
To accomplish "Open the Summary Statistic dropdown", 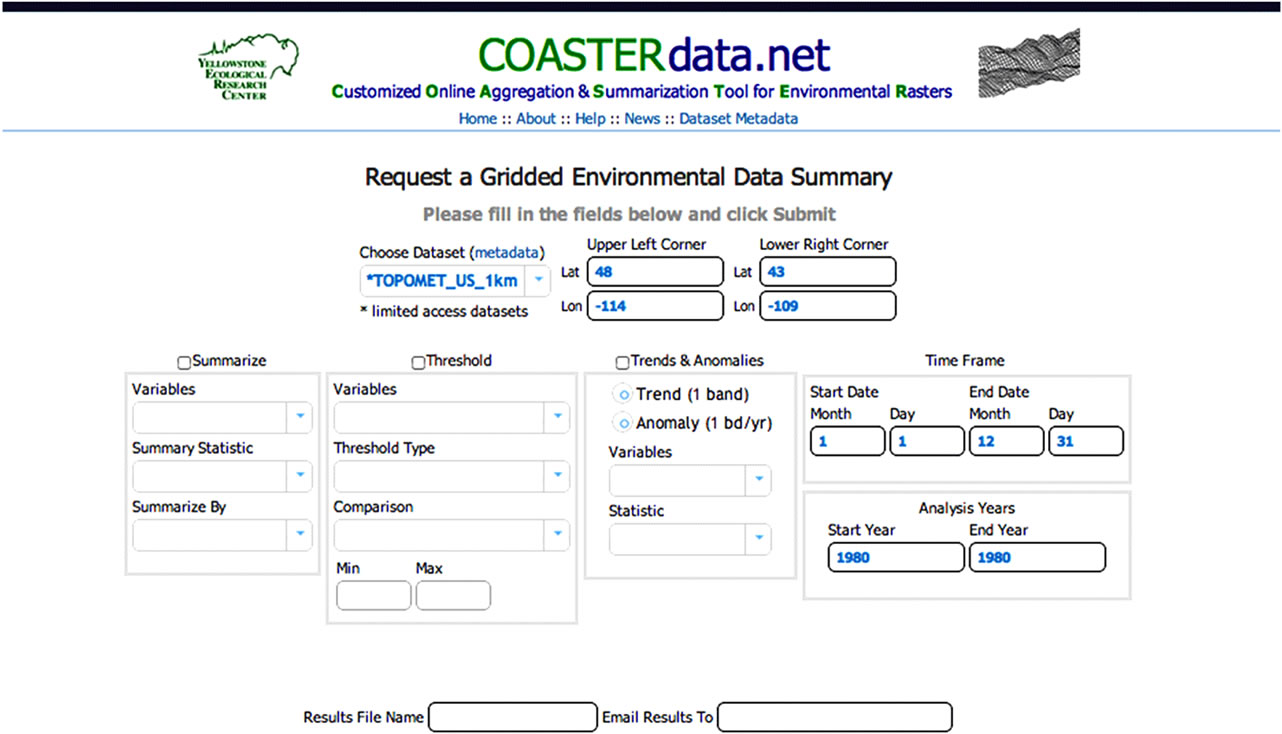I will (x=222, y=477).
